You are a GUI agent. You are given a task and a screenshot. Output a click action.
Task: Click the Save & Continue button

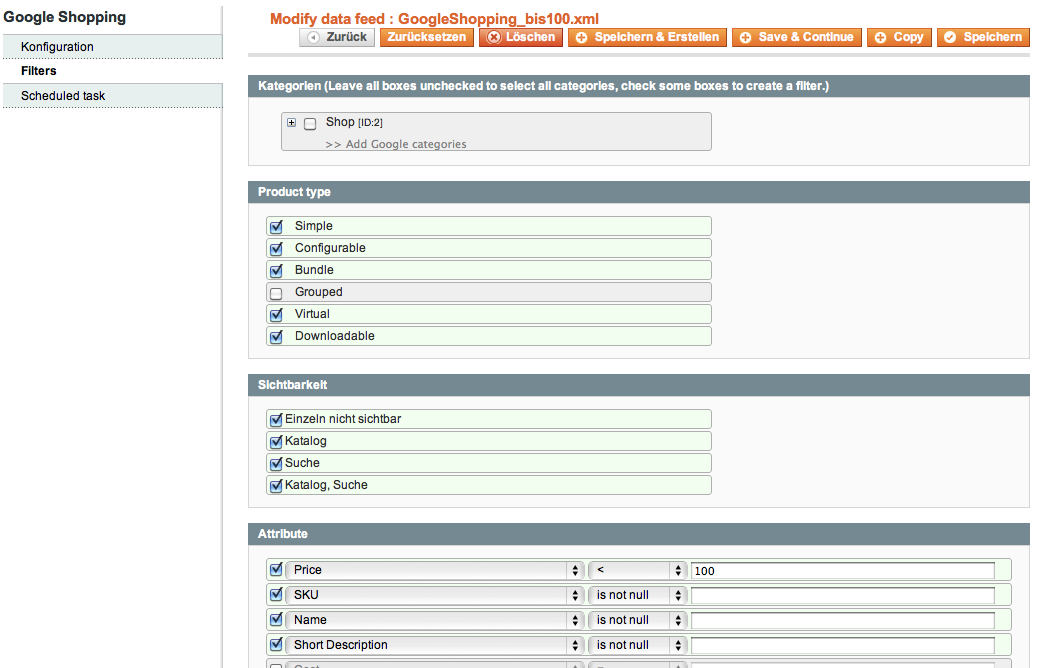coord(797,37)
